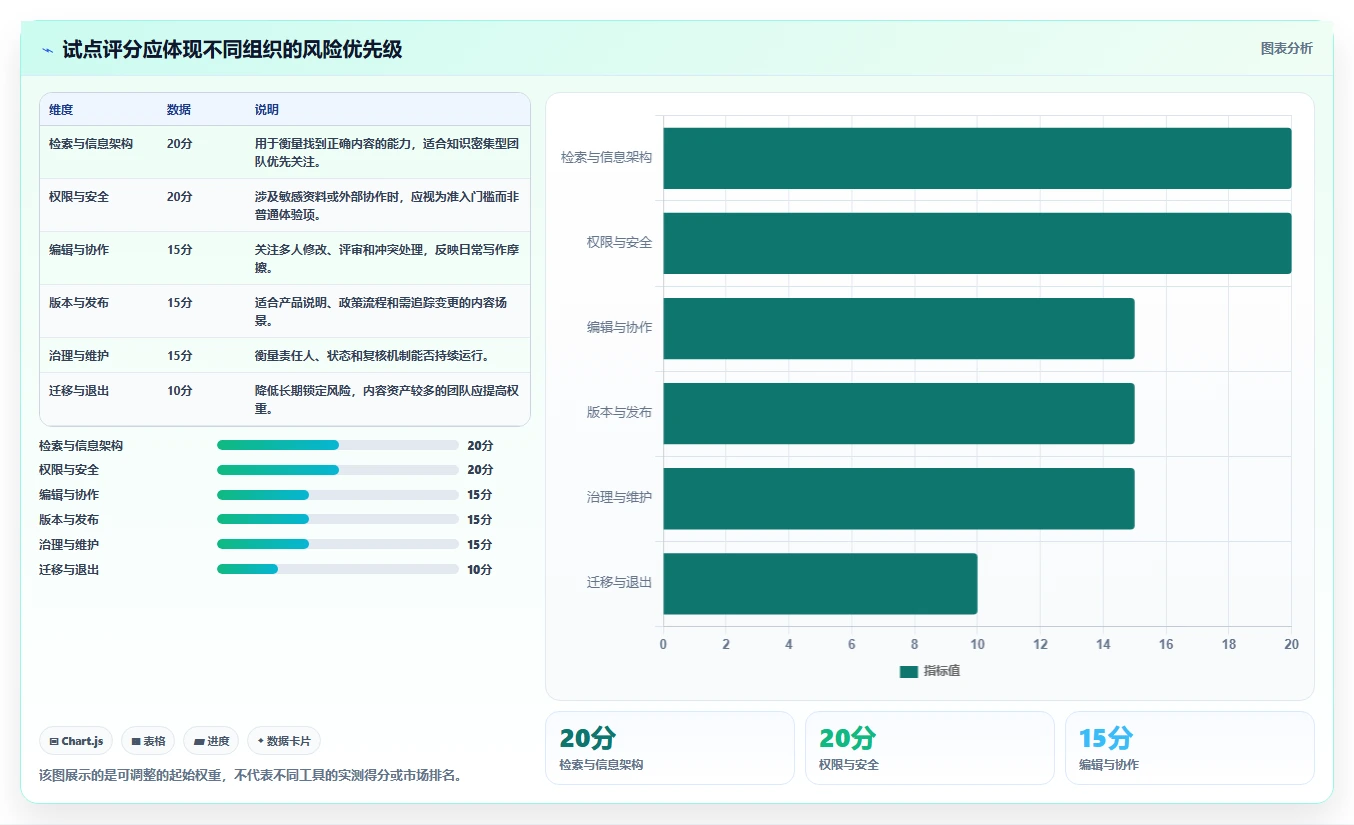Select the 数据卡片 tag chip
Viewport: 1354px width, 825px height.
point(284,741)
